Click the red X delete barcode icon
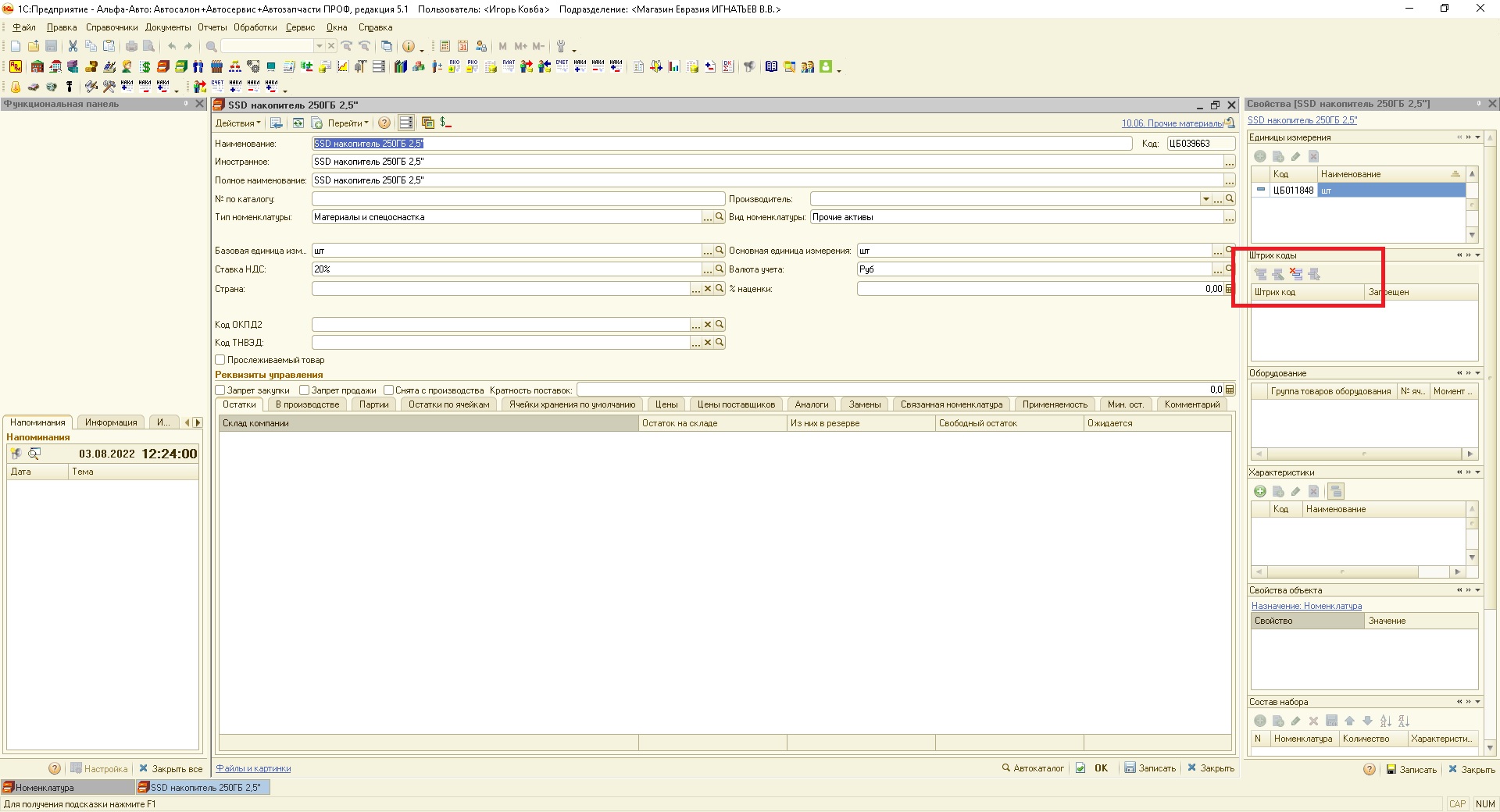Screen dimensions: 1500x812 pyautogui.click(x=1296, y=273)
